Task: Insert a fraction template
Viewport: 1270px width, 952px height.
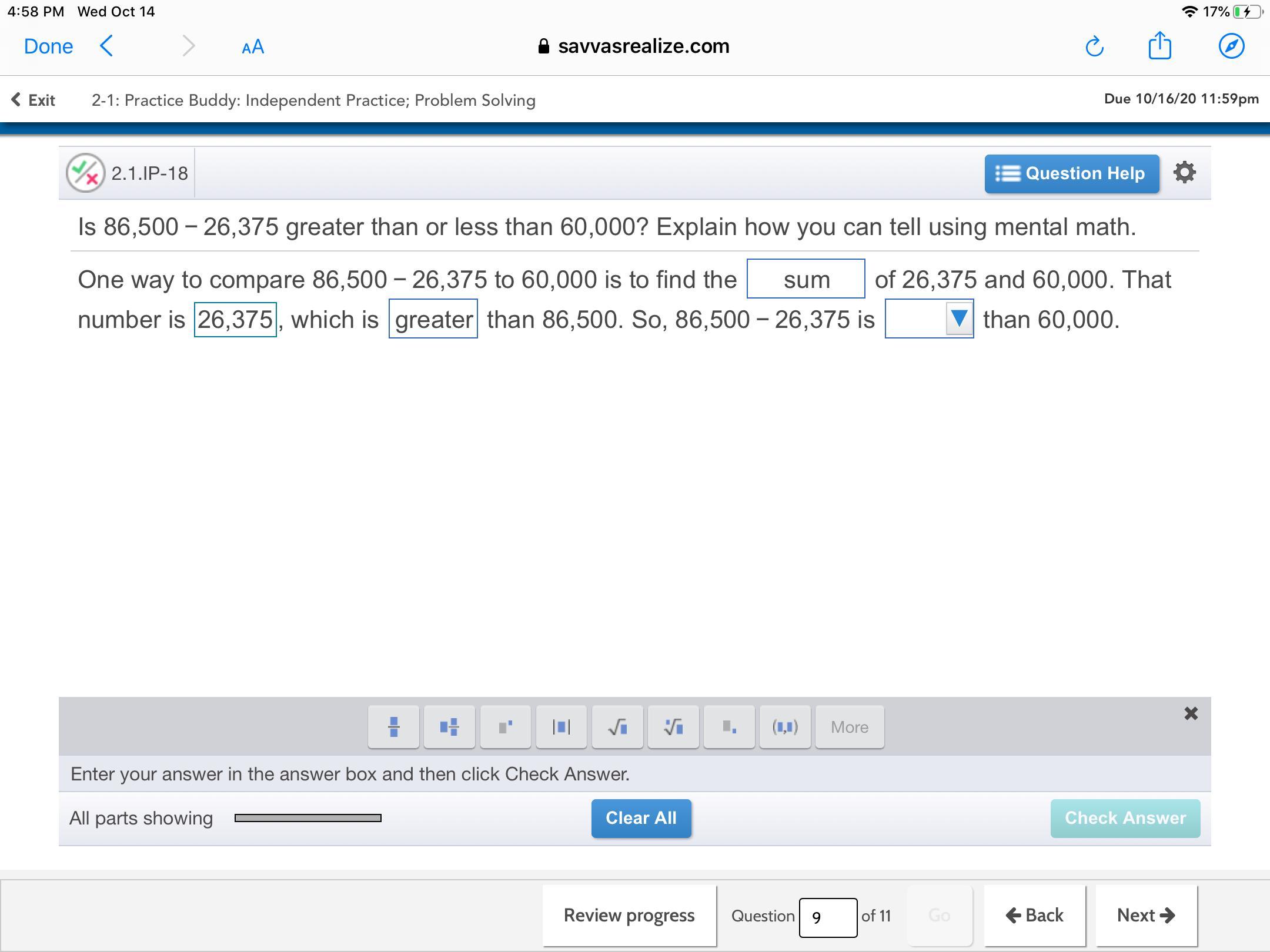Action: coord(393,727)
